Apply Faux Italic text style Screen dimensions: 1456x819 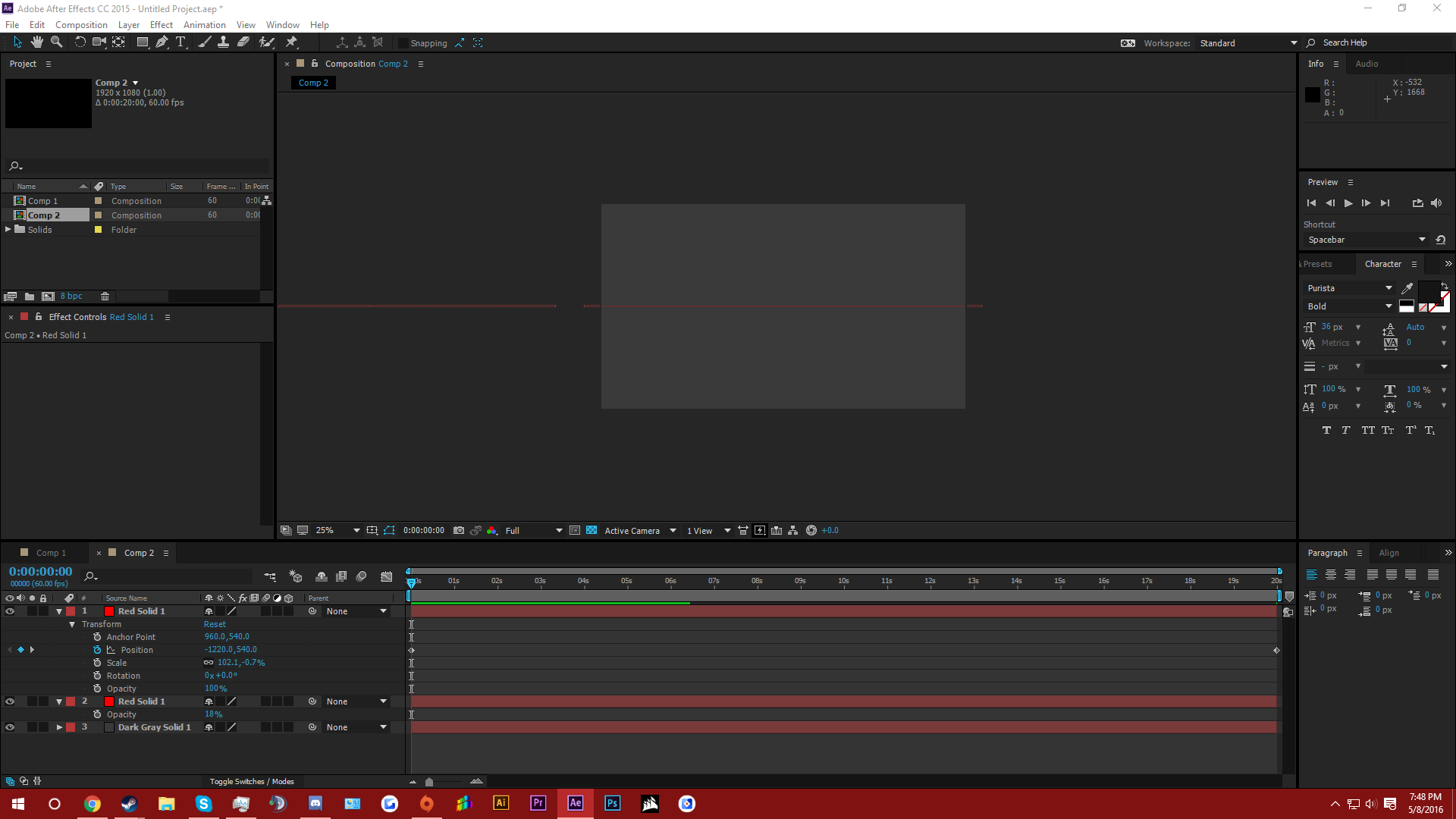point(1346,430)
